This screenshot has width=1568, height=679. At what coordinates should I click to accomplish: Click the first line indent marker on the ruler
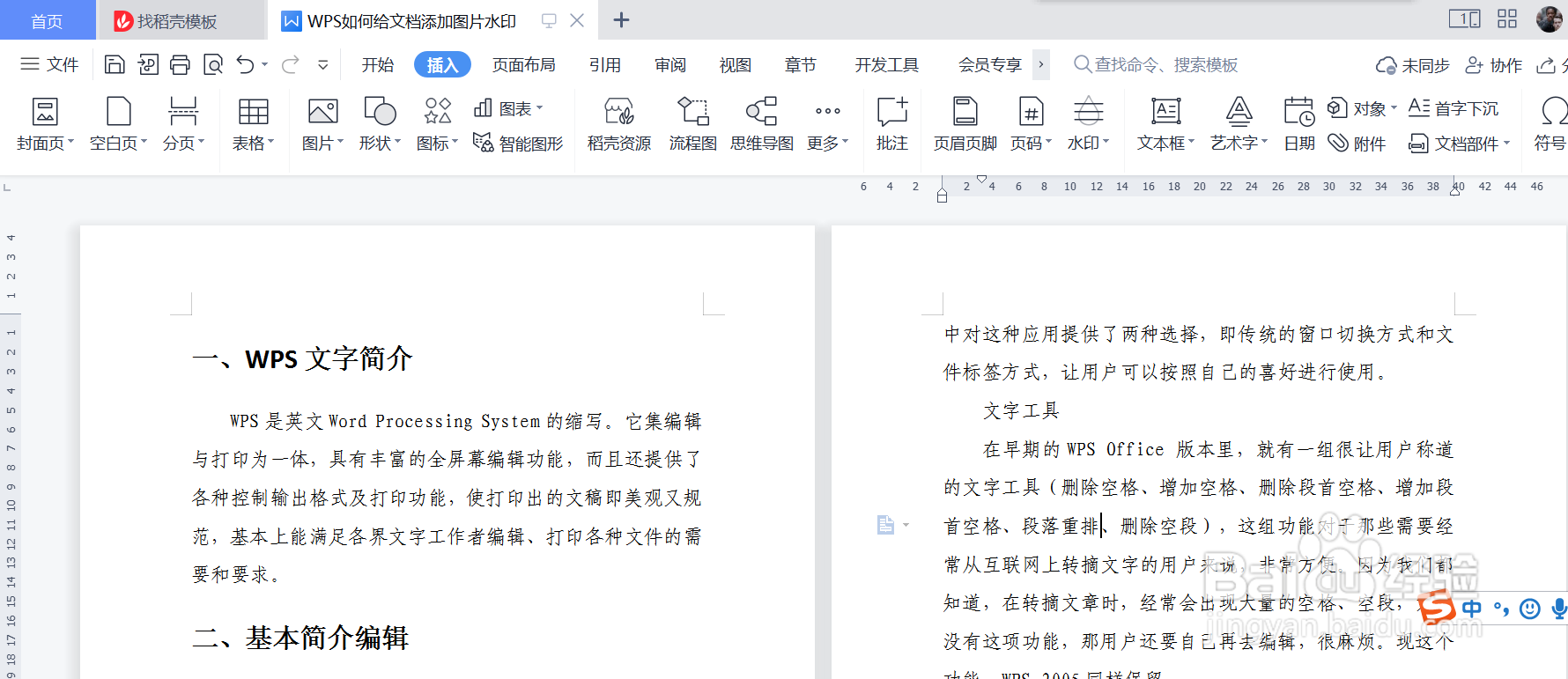(x=981, y=179)
